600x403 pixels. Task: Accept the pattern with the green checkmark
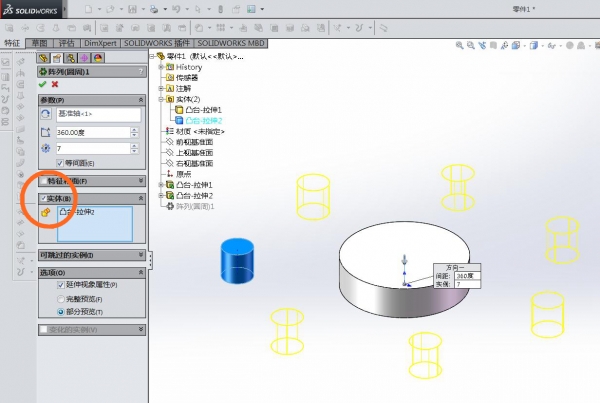(x=42, y=84)
